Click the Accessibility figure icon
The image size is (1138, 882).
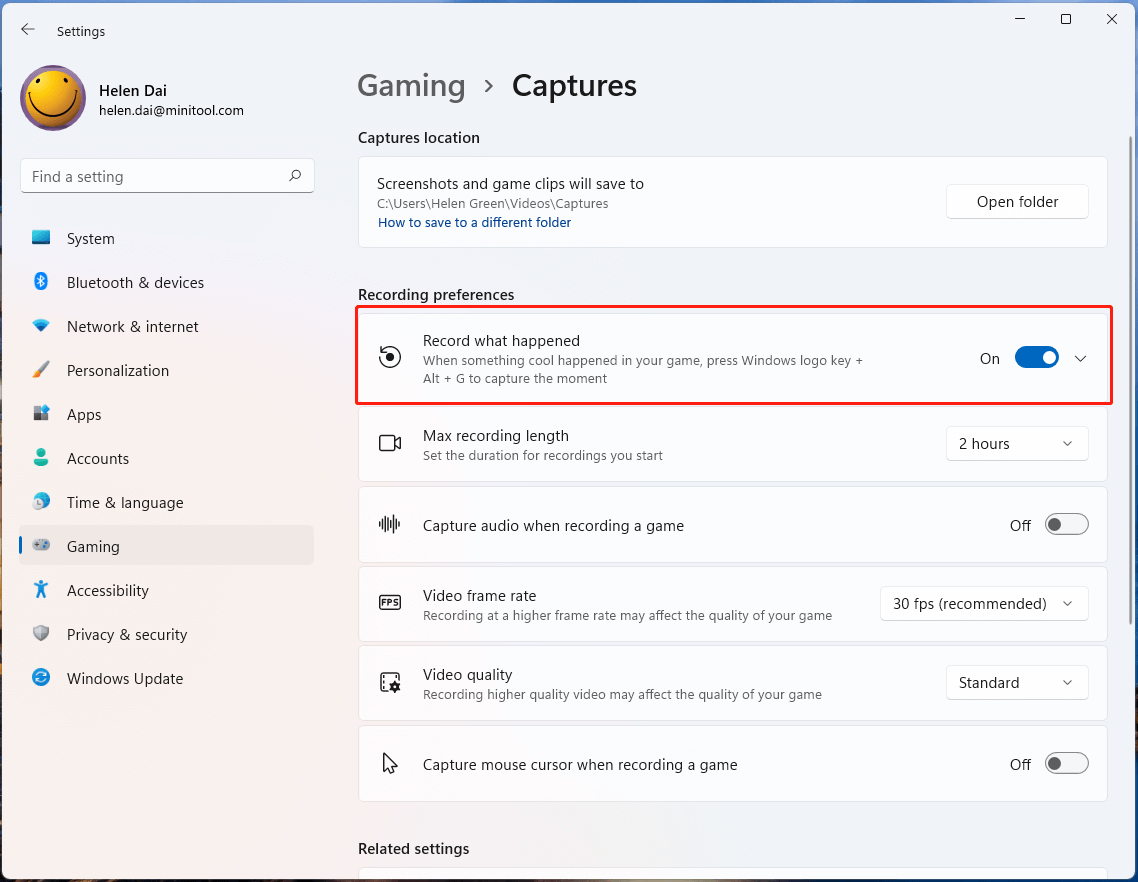[x=41, y=589]
